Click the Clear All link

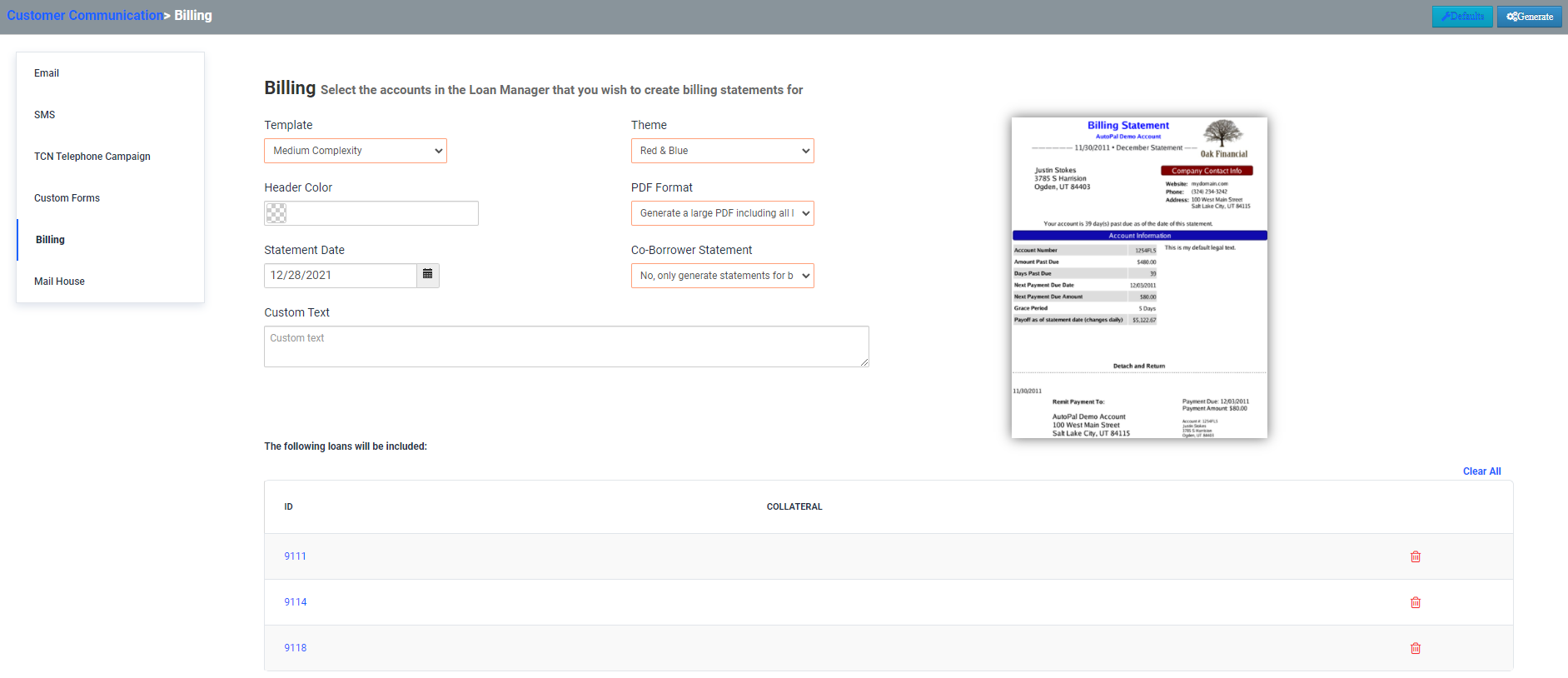(x=1481, y=471)
